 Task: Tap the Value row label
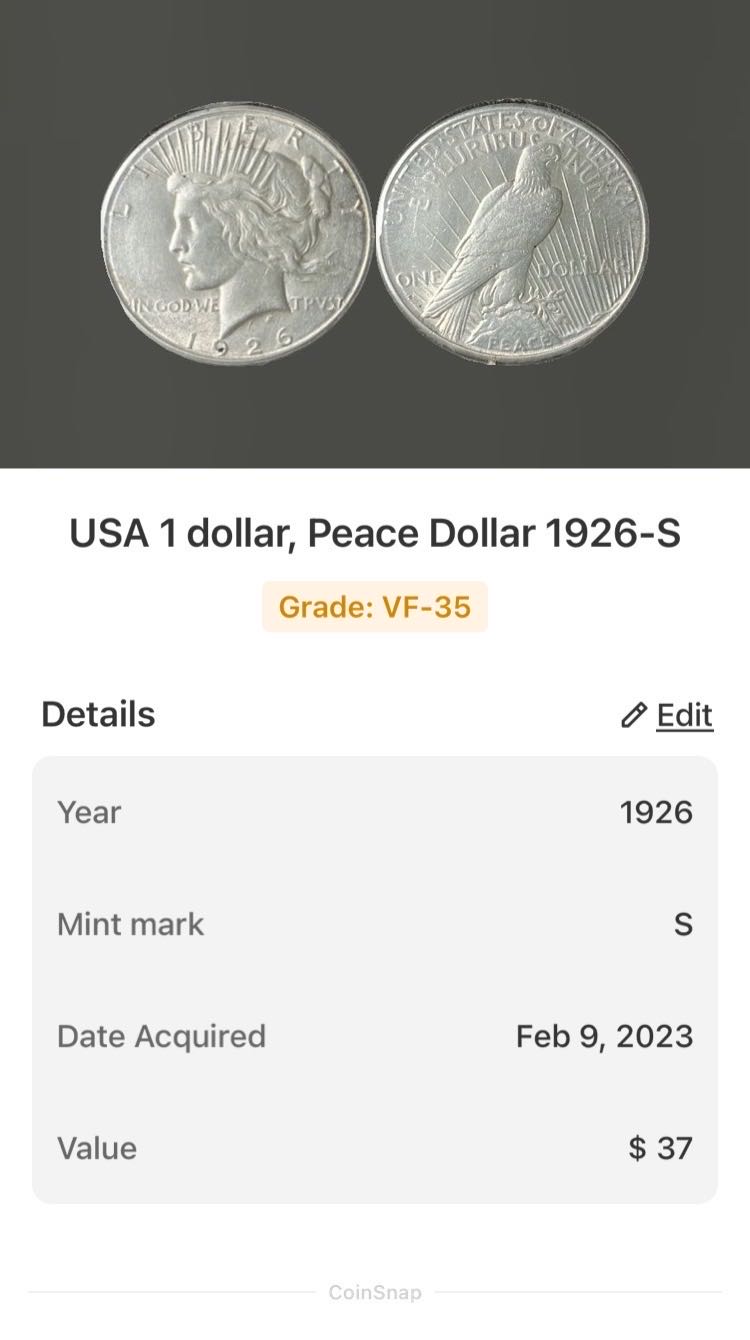(97, 1148)
